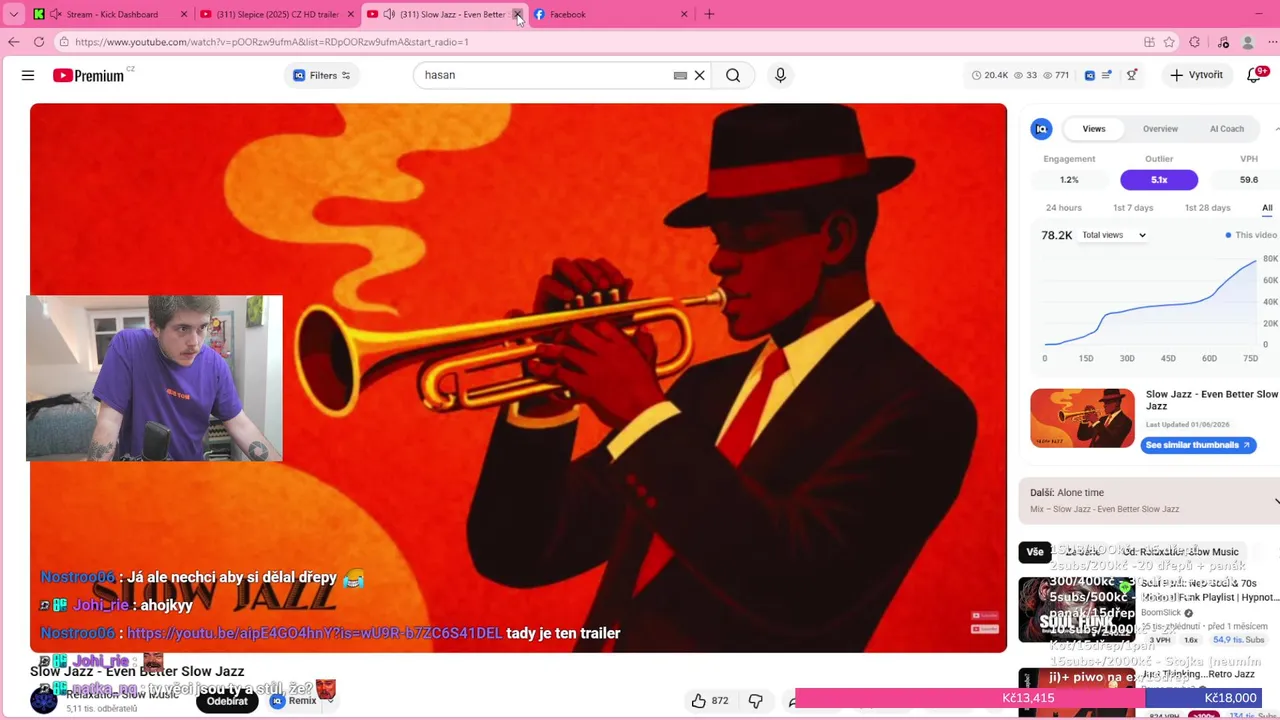Switch to the Facebook tab
This screenshot has width=1280, height=720.
point(610,14)
